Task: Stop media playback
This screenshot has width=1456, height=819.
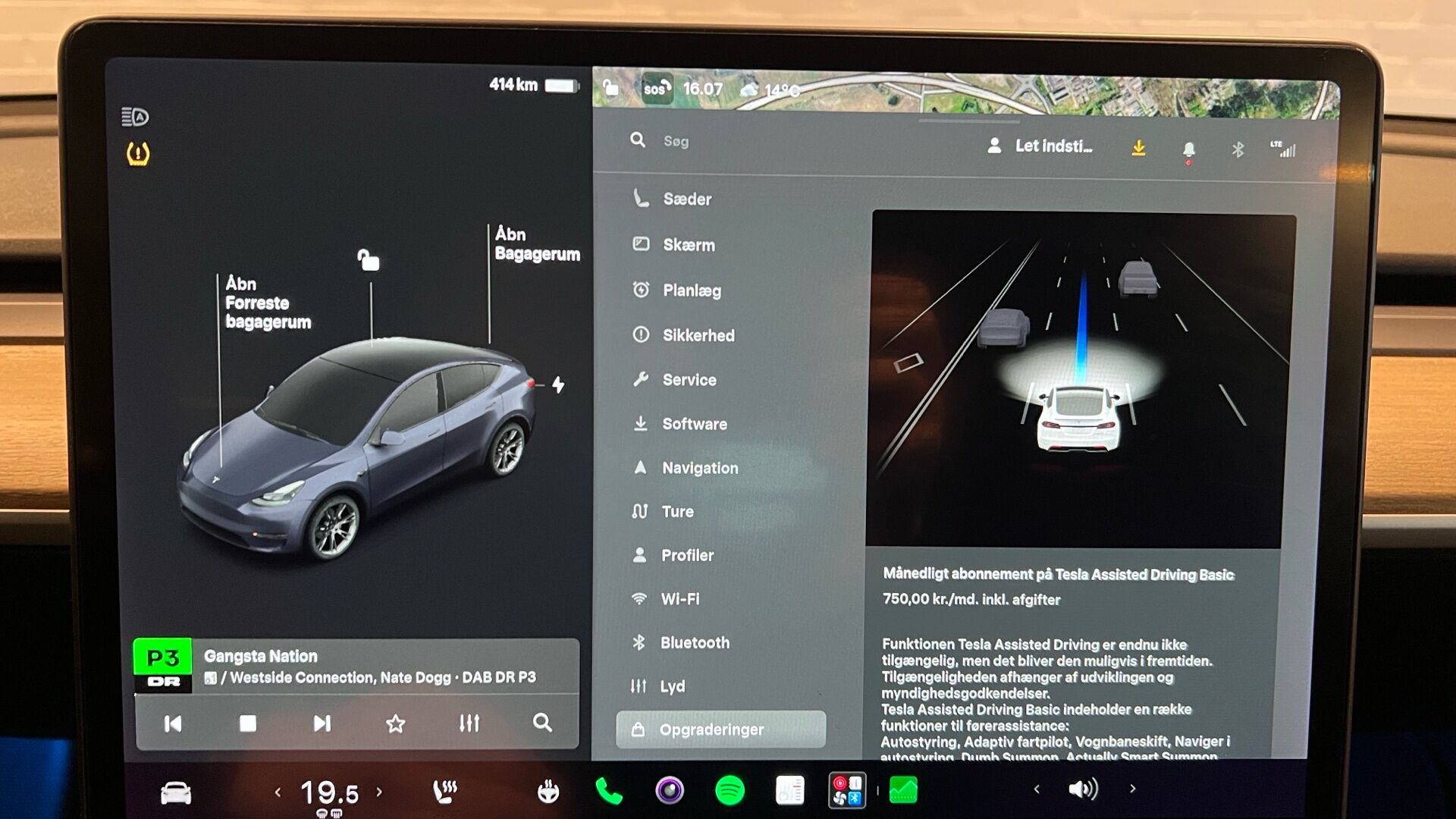Action: pyautogui.click(x=248, y=723)
